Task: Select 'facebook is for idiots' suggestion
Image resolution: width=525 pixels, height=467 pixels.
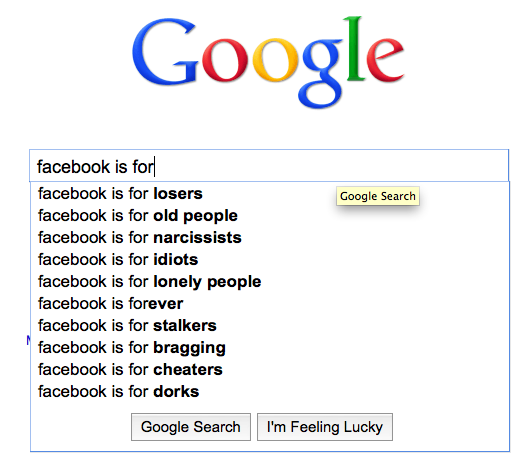Action: click(270, 260)
